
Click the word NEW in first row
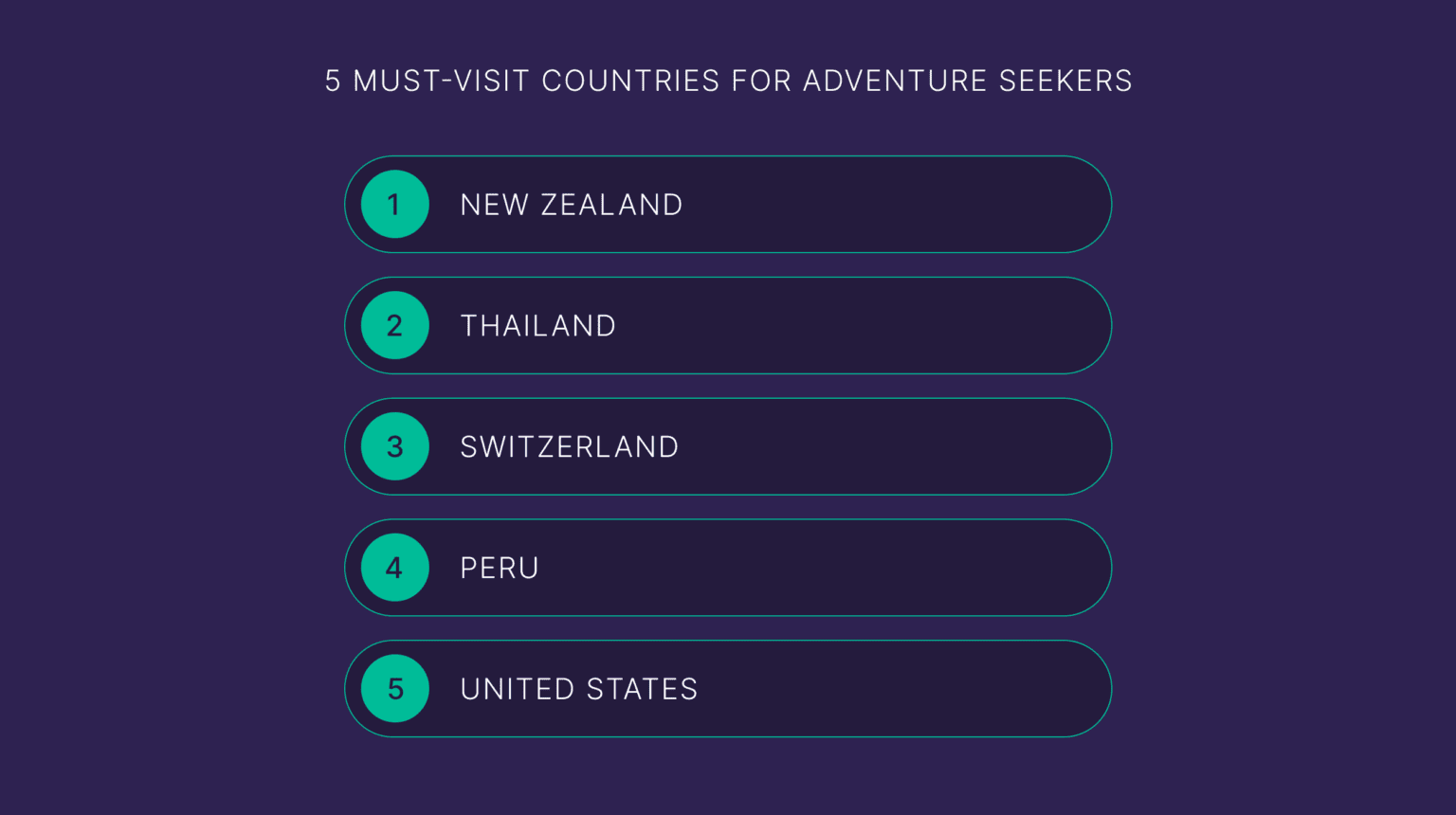point(494,205)
